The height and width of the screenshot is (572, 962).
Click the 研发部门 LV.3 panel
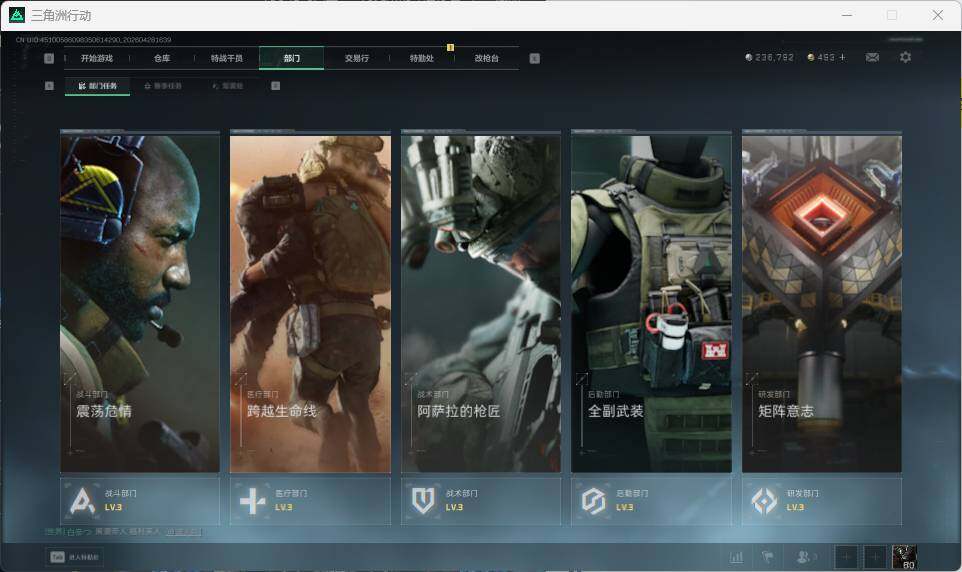click(x=822, y=501)
